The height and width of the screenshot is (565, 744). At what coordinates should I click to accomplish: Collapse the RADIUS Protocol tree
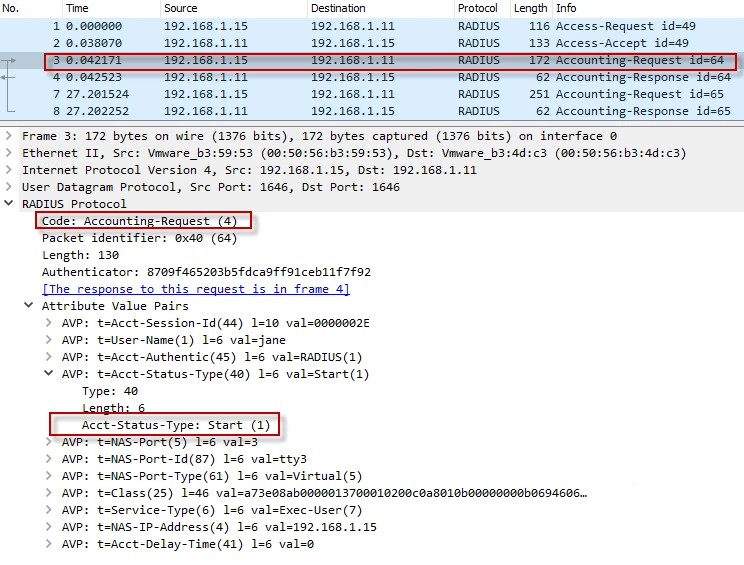10,204
